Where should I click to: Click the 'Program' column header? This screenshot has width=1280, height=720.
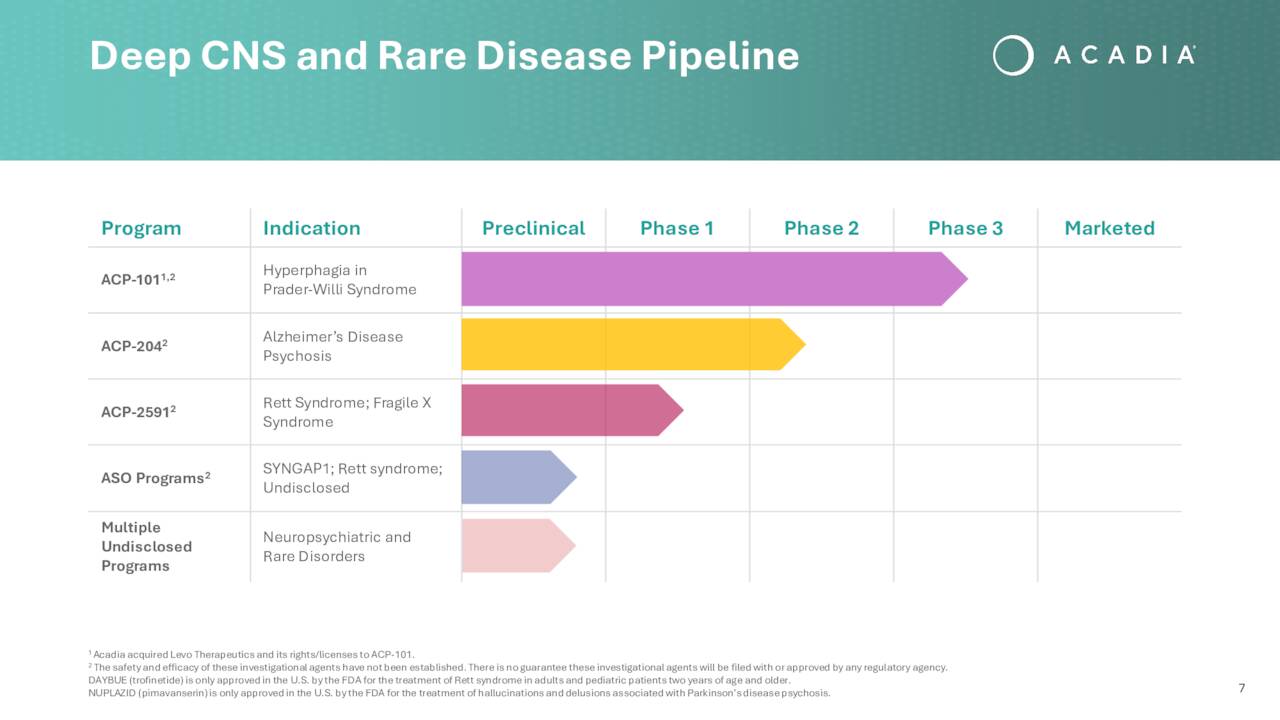click(141, 228)
